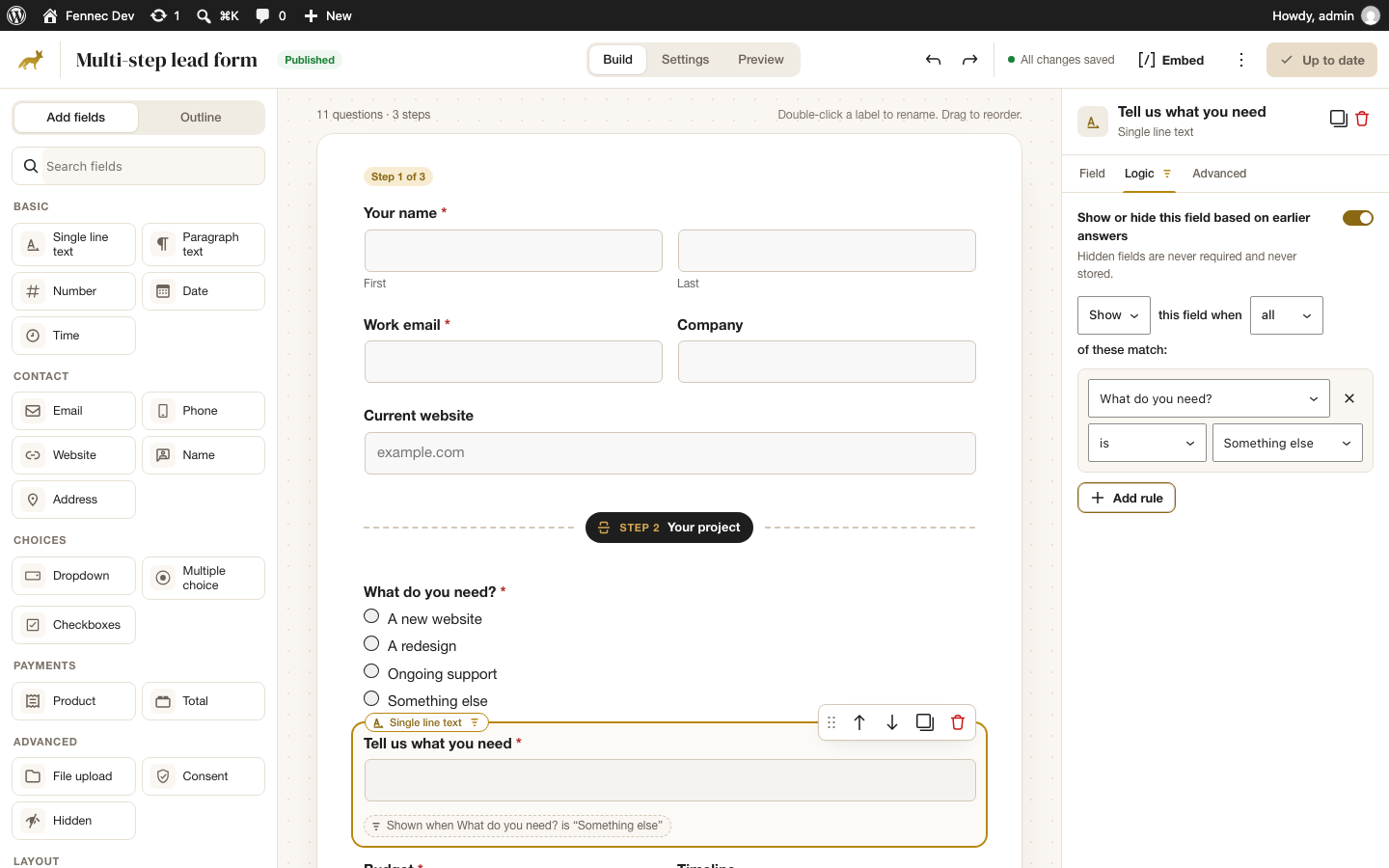Open the 'all' match mode dropdown
Screen dimensions: 1389x868
[1287, 315]
